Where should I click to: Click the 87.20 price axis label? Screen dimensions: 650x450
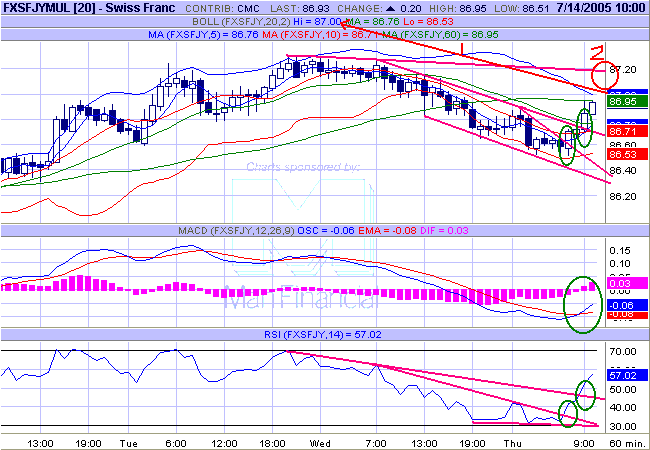[x=623, y=70]
